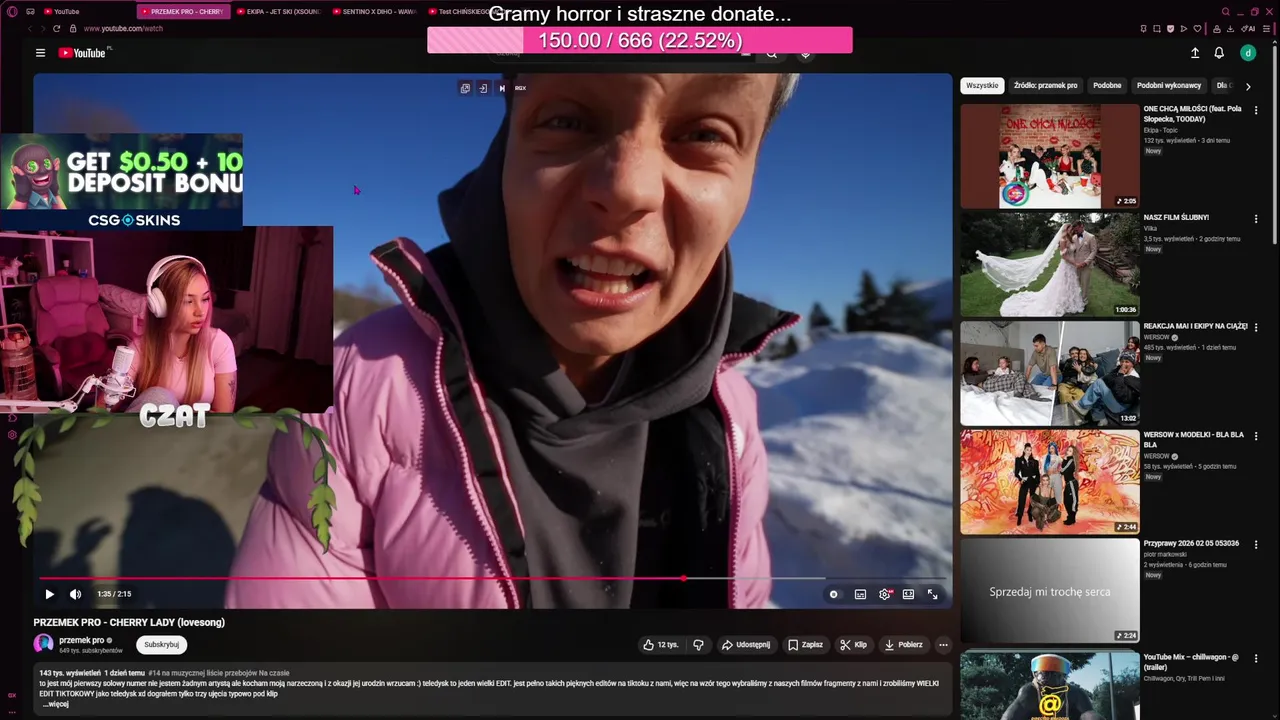Go to YouTube home via the logo

coord(82,53)
